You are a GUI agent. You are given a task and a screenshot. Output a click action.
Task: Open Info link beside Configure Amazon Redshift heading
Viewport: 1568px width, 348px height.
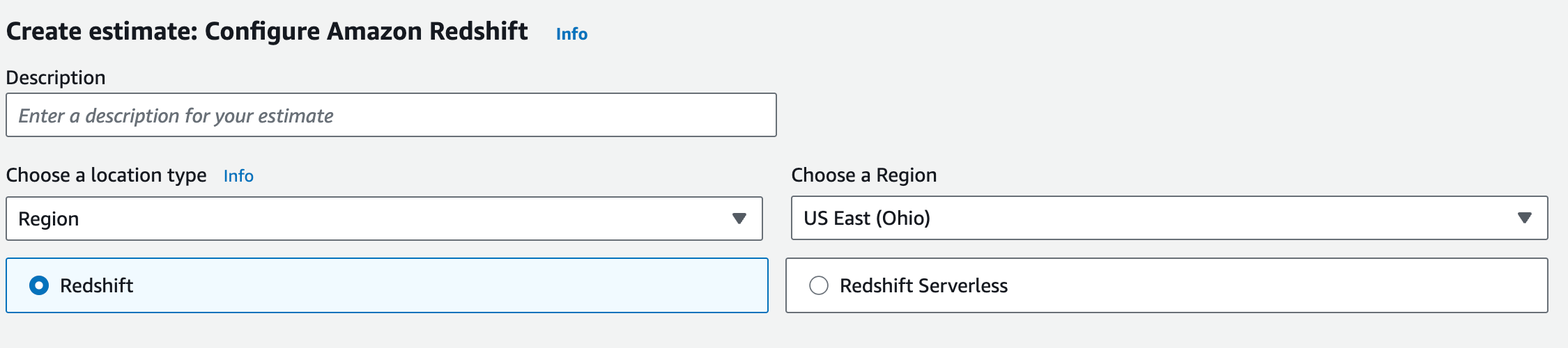pyautogui.click(x=571, y=34)
